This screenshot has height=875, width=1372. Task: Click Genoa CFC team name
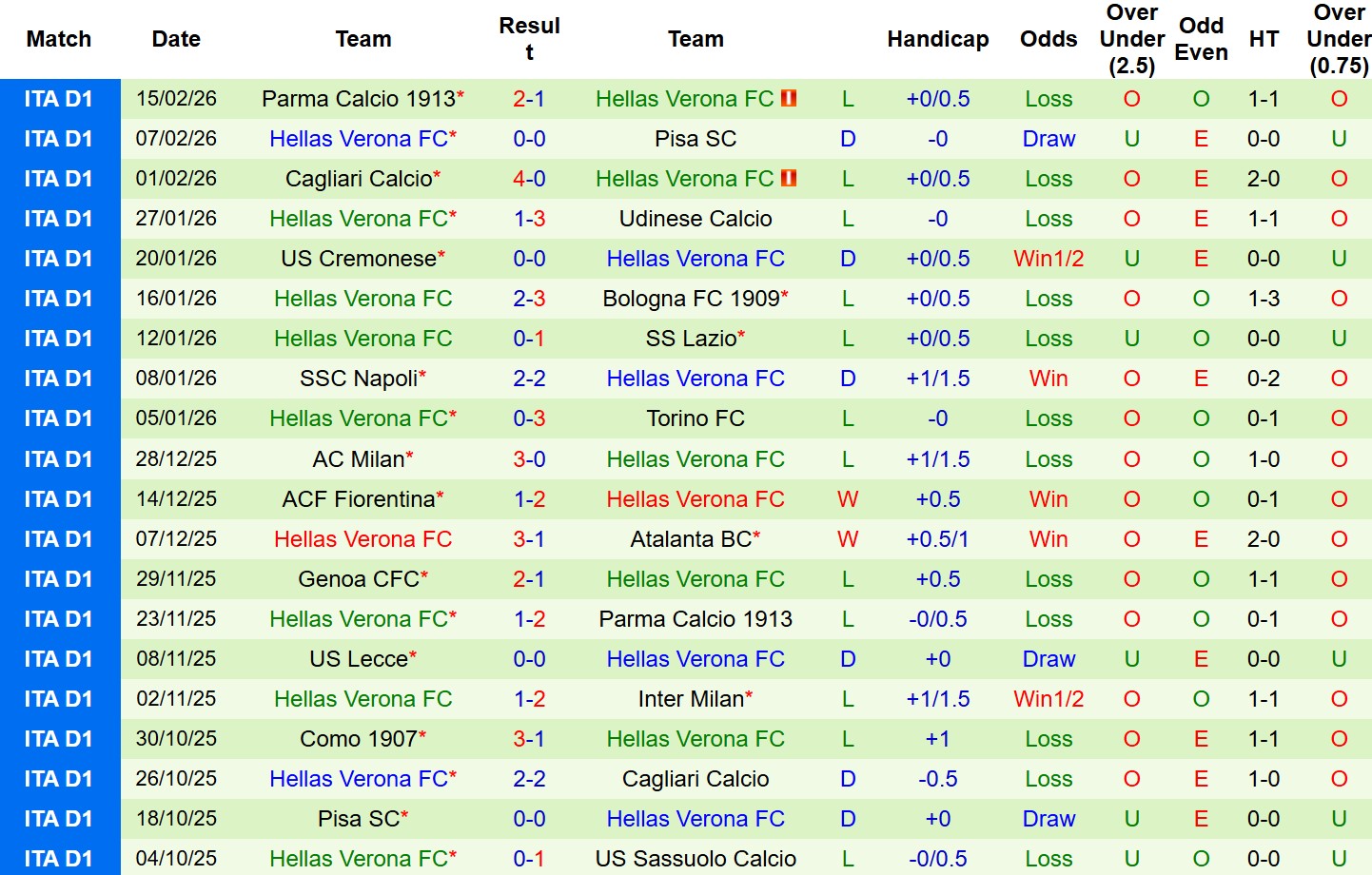tap(359, 579)
